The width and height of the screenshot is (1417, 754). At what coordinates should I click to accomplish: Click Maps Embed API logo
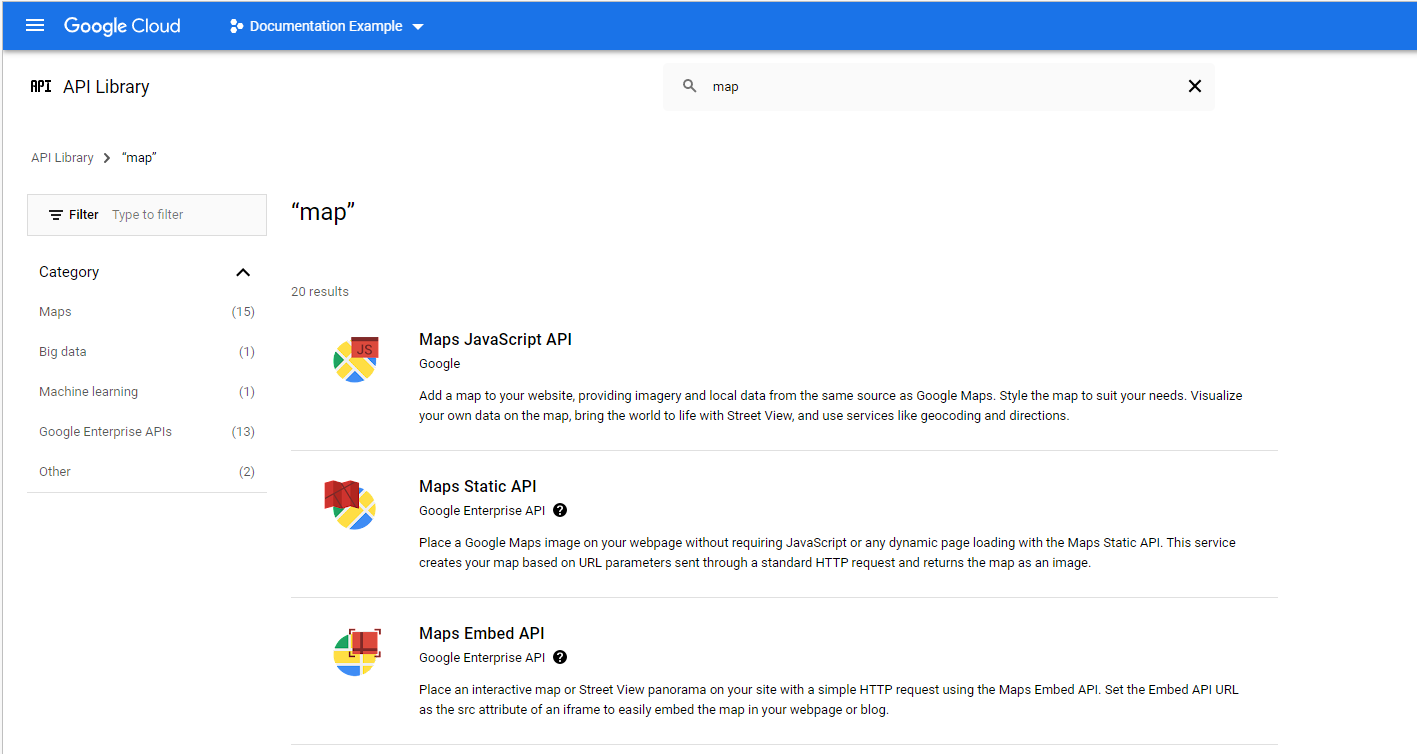point(356,652)
